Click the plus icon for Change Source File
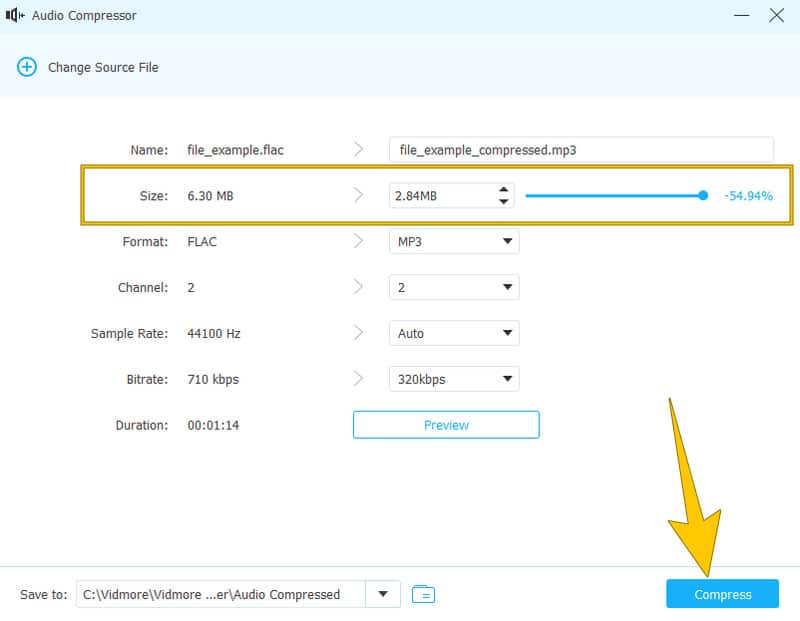 [25, 67]
